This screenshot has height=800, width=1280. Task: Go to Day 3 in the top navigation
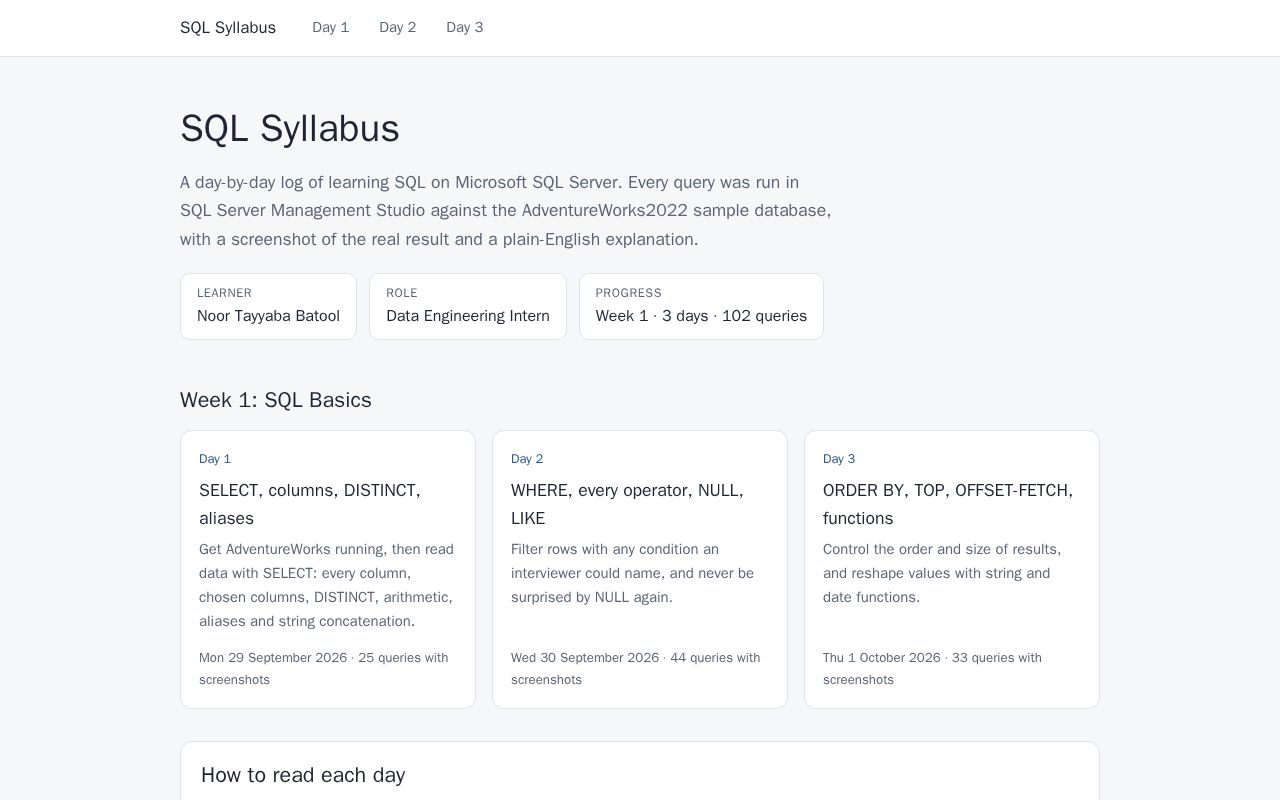click(464, 28)
